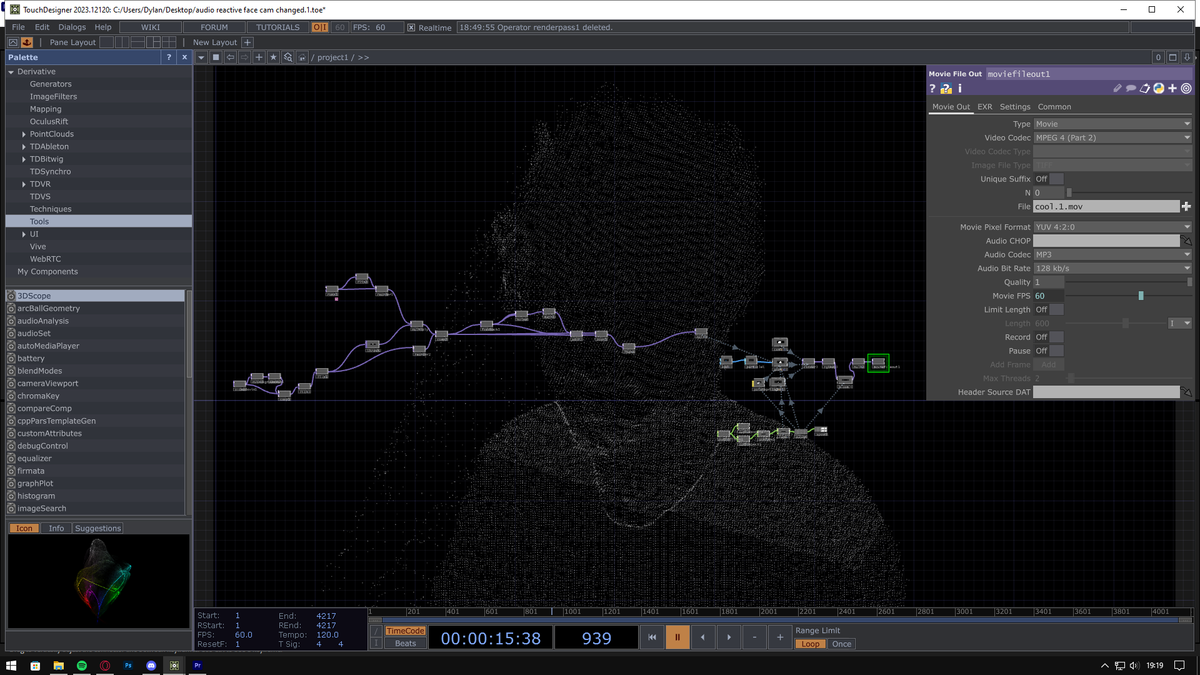Viewport: 1200px width, 675px height.
Task: Open the Video Codec dropdown
Action: [x=1112, y=138]
